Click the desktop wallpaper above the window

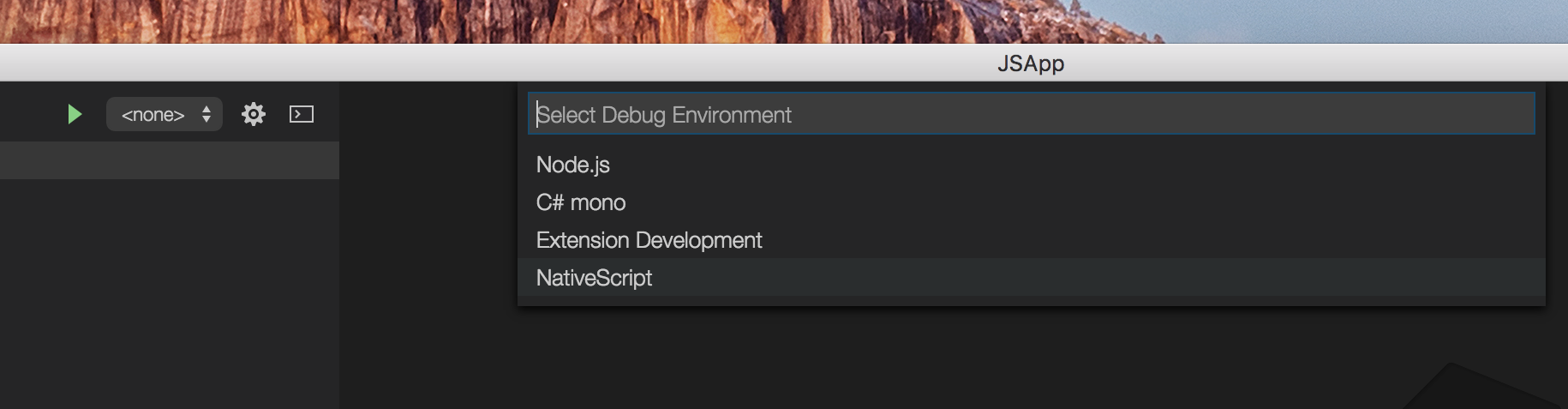point(784,21)
